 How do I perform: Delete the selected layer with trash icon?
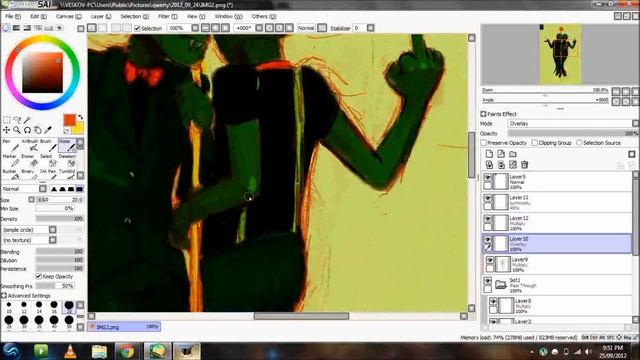pos(524,164)
